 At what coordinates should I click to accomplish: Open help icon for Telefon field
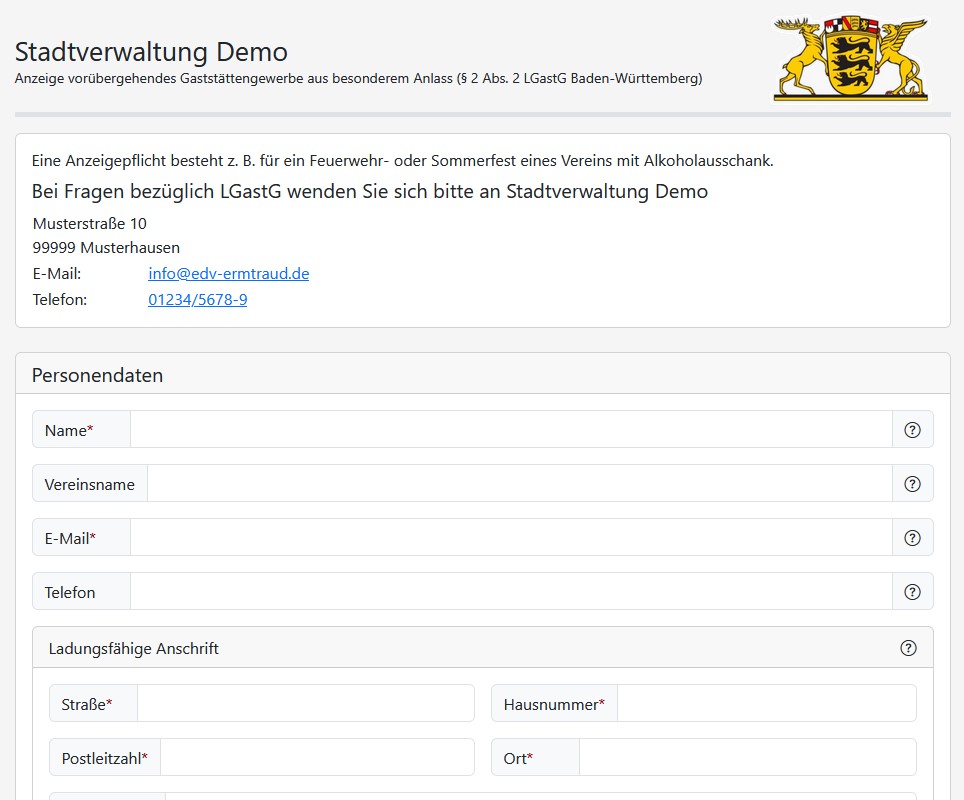(x=912, y=592)
